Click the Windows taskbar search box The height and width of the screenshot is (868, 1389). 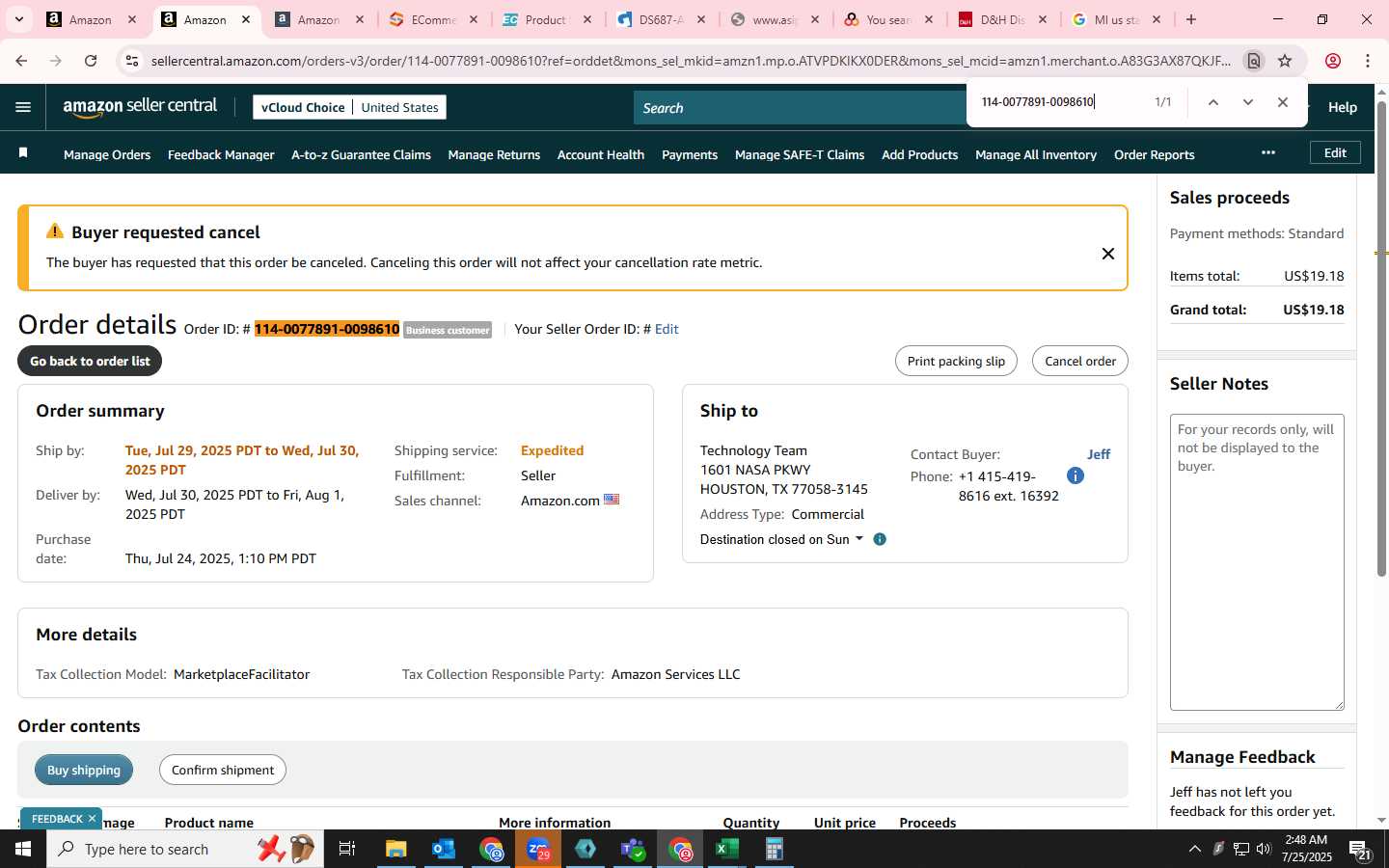point(185,849)
